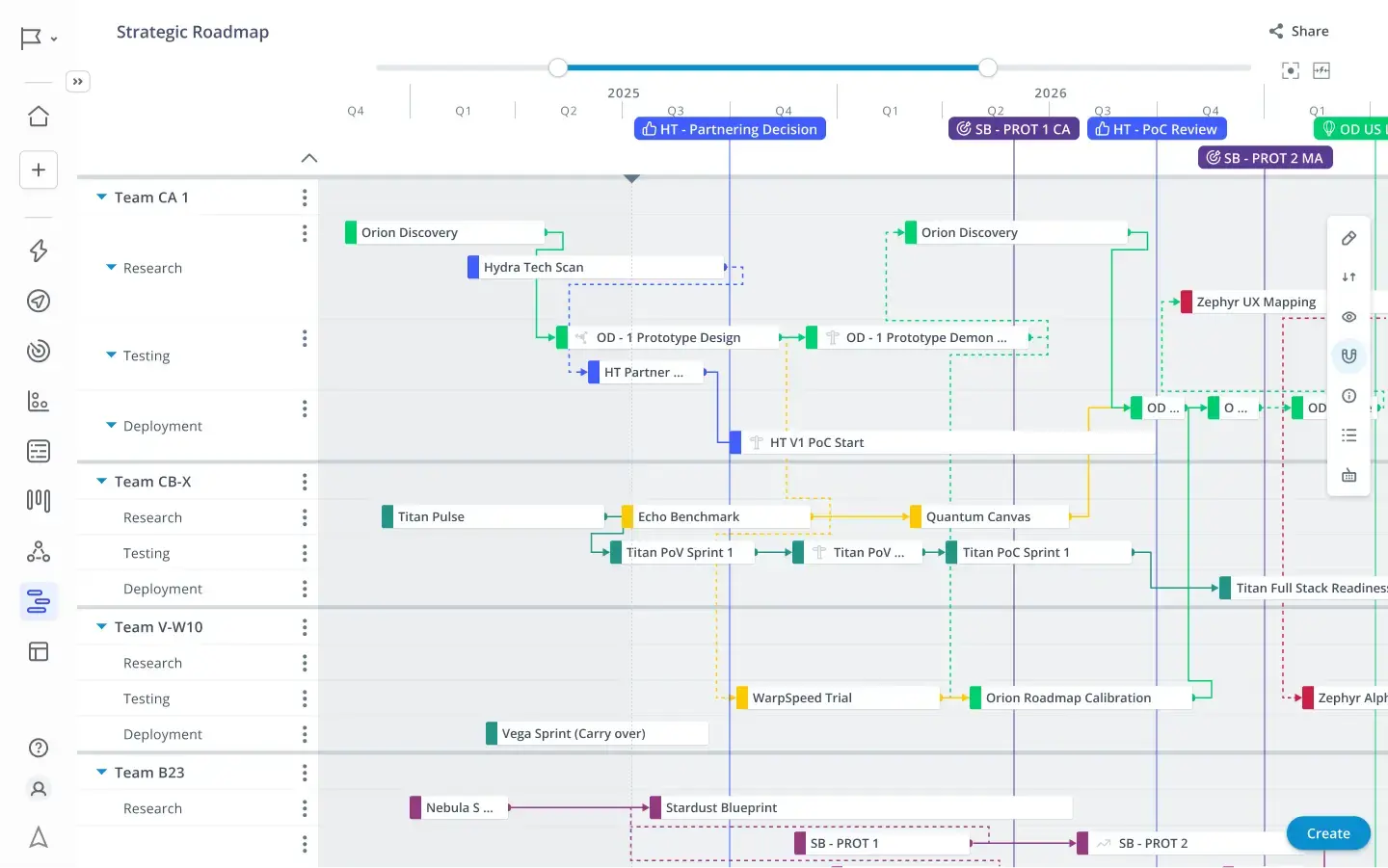Screen dimensions: 1388x868
Task: Go to Home in the sidebar
Action: coord(39,117)
